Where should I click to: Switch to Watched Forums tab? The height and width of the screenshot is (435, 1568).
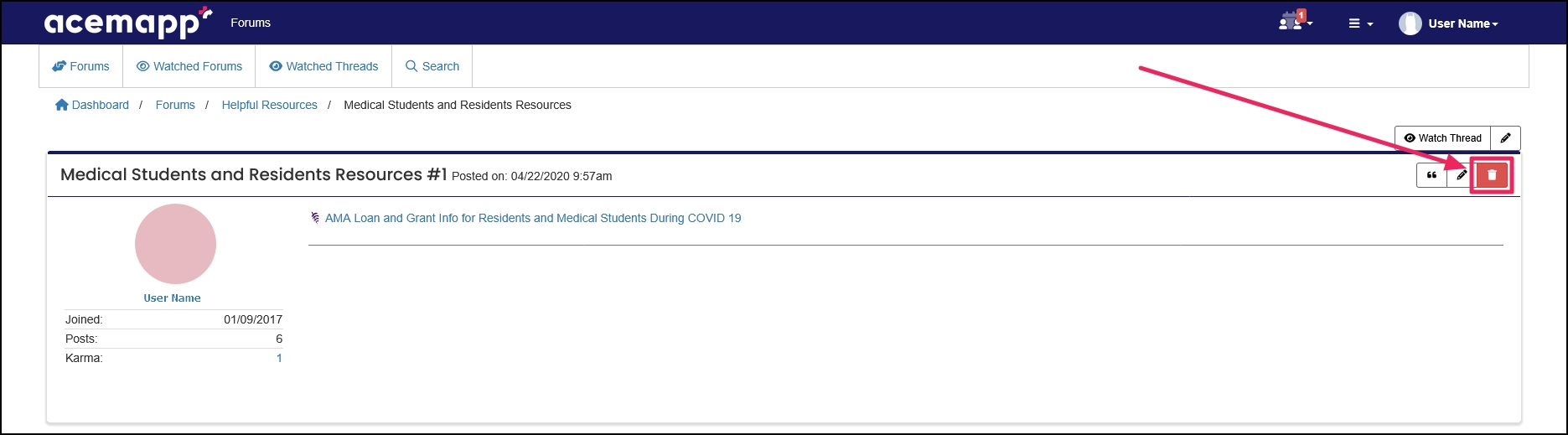189,66
